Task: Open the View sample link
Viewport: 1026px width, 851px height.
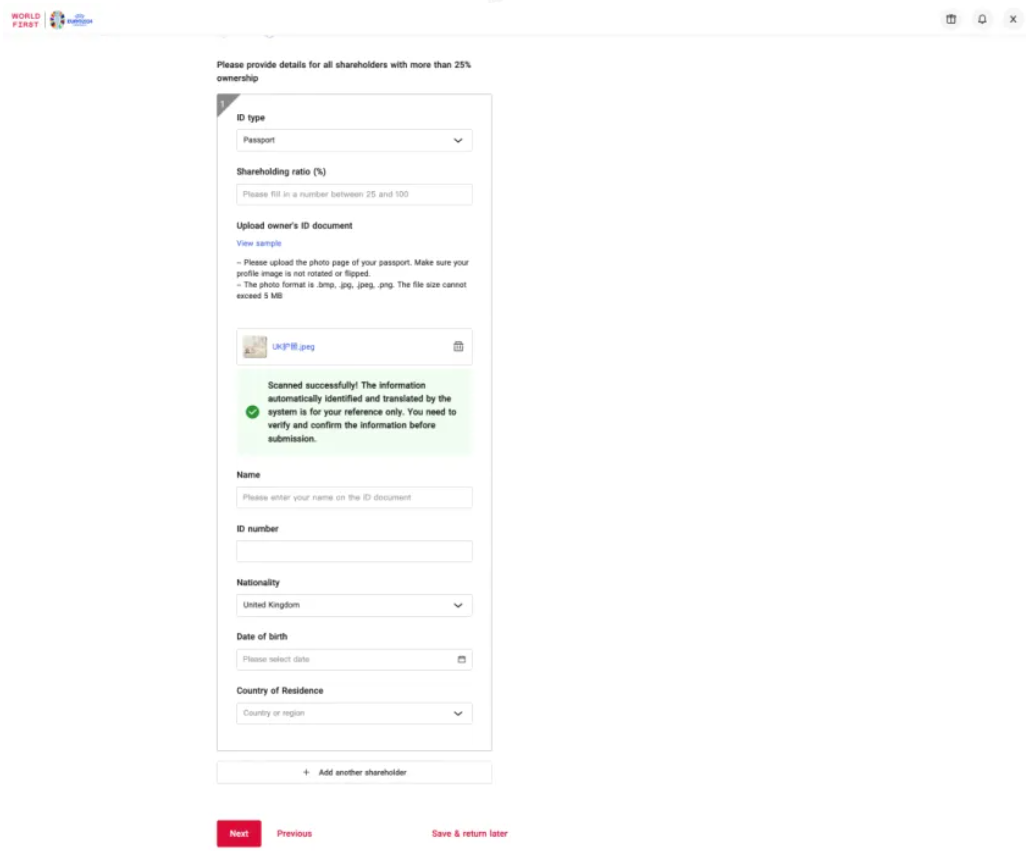Action: click(259, 244)
